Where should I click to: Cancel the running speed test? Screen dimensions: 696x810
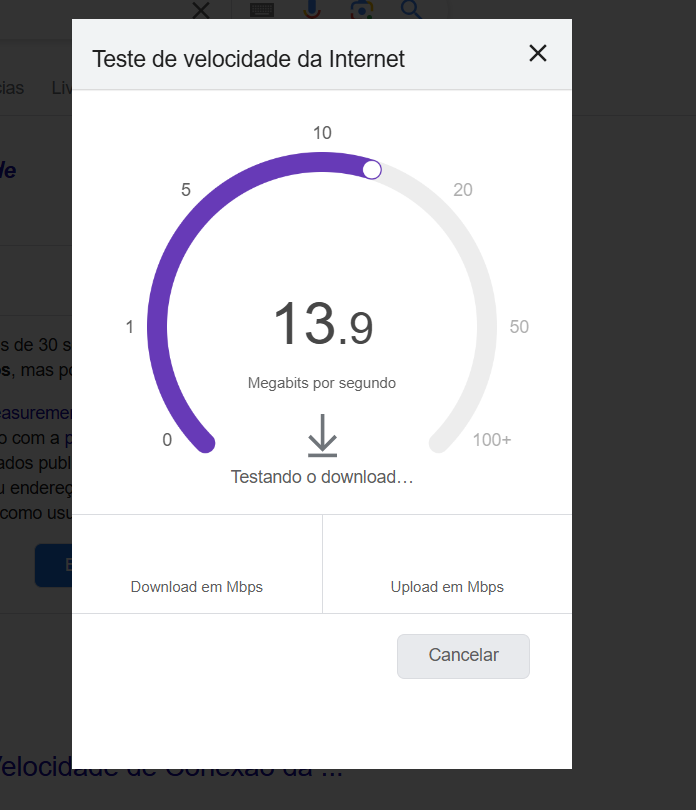[463, 656]
